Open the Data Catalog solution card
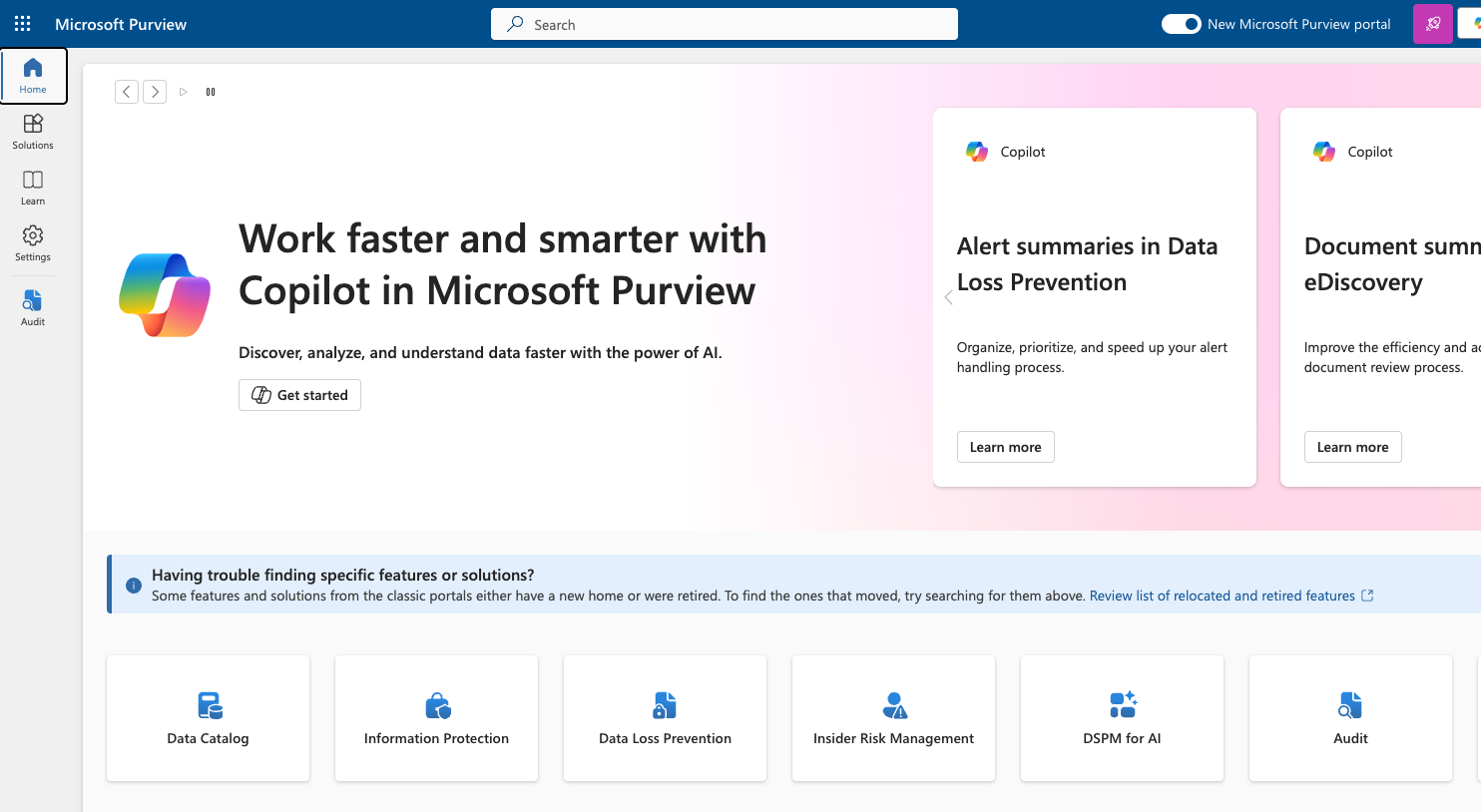1481x812 pixels. [208, 718]
